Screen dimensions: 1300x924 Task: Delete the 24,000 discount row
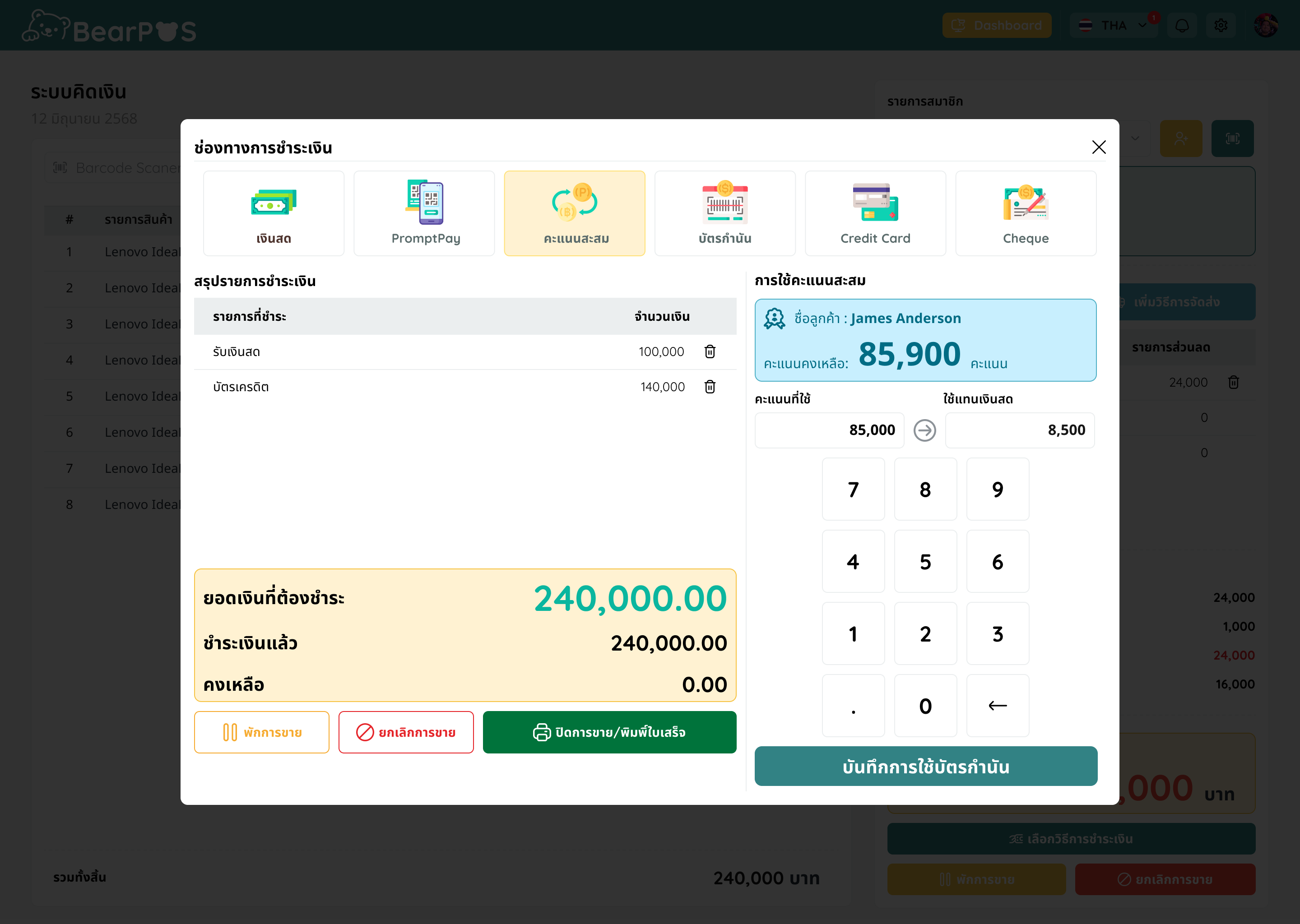(1233, 382)
